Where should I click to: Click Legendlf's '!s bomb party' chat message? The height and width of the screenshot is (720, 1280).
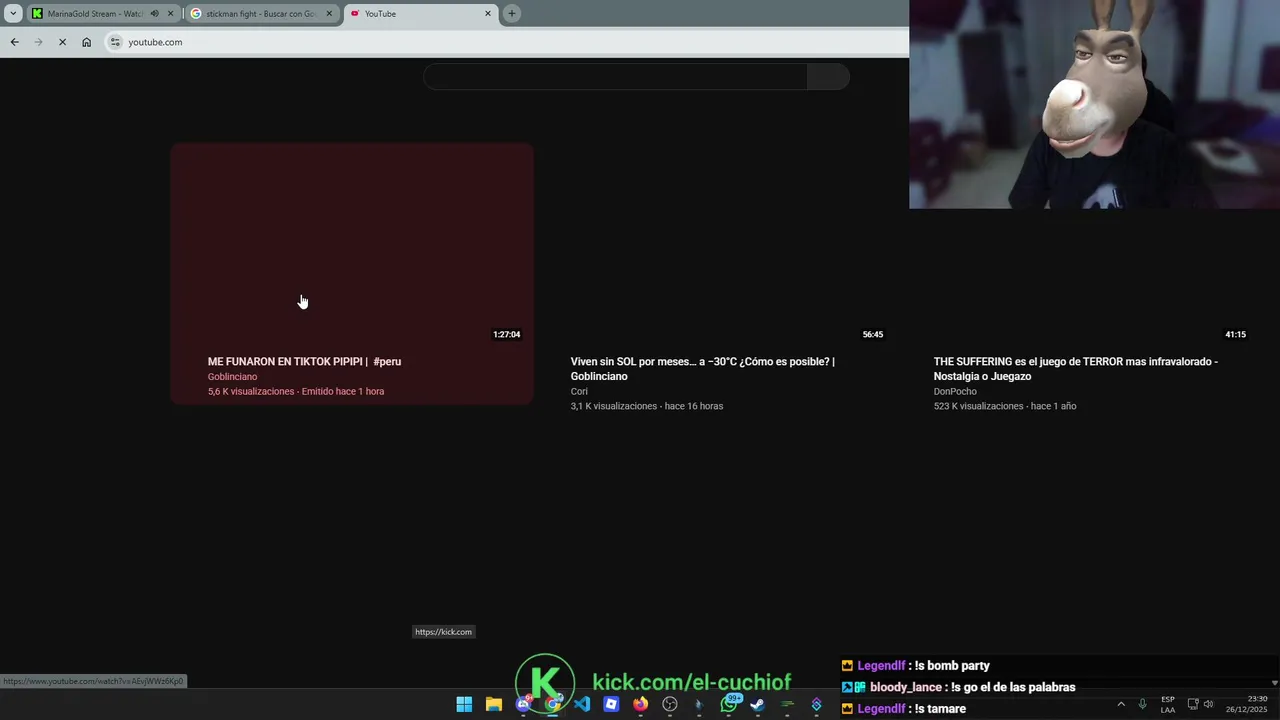[x=916, y=666]
